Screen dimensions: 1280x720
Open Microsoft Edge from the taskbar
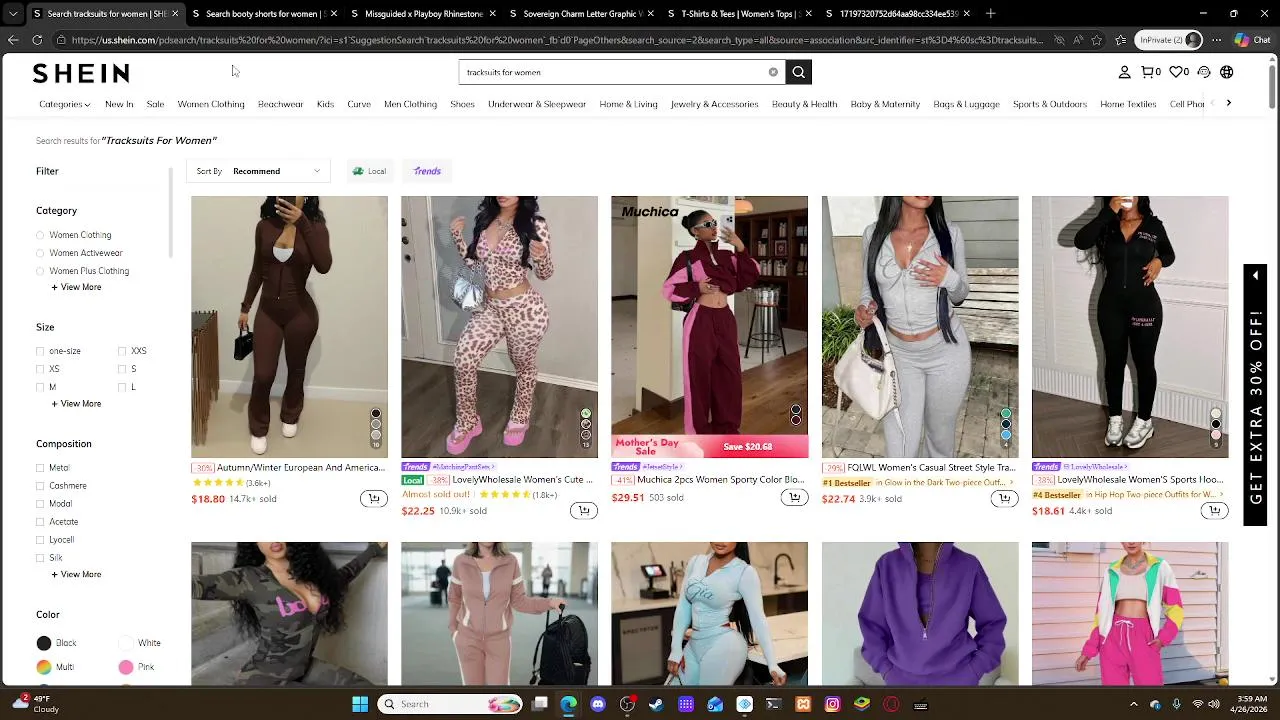tap(568, 704)
